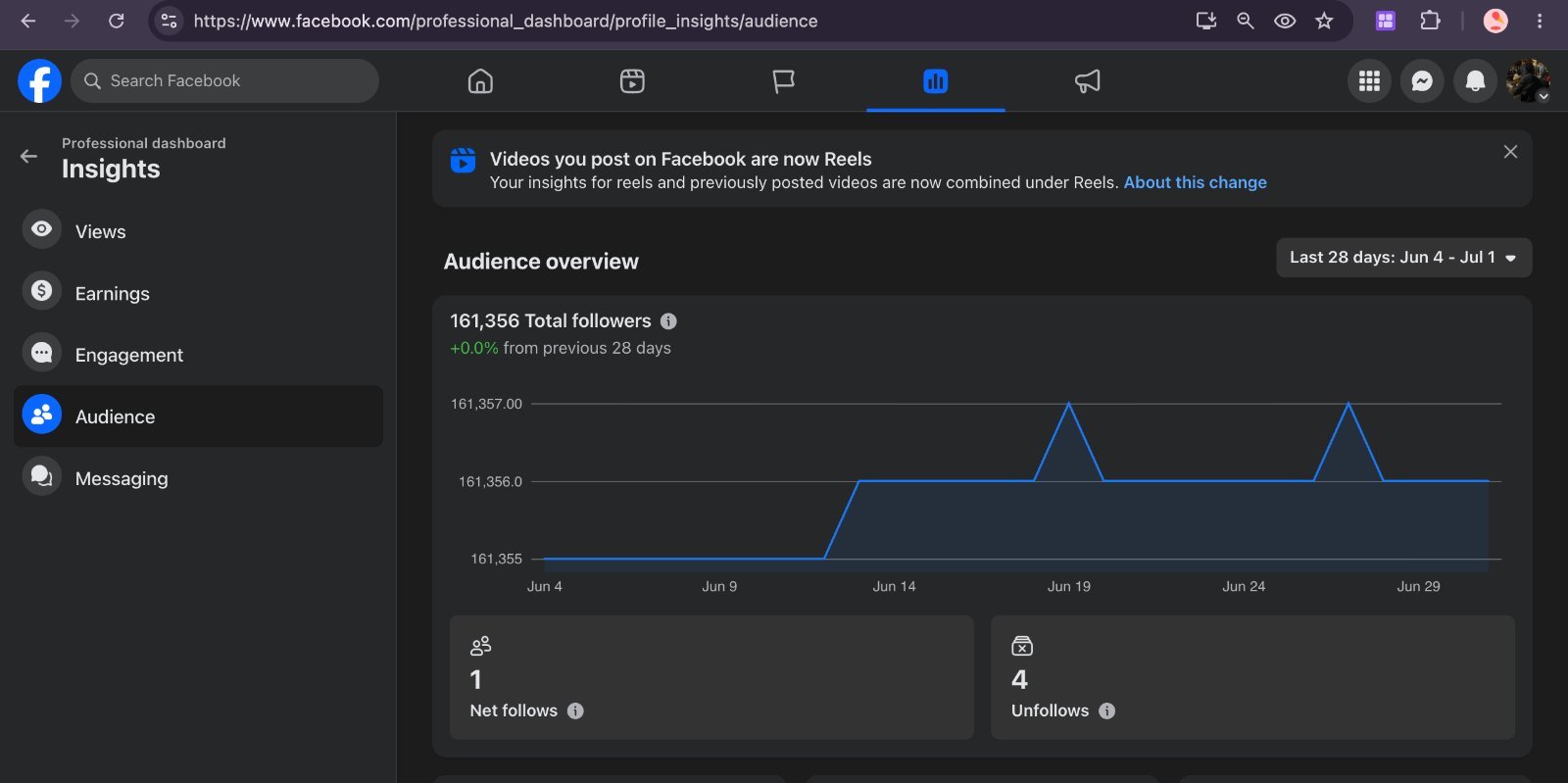Show info about Unfollows
The width and height of the screenshot is (1568, 783).
[x=1106, y=711]
